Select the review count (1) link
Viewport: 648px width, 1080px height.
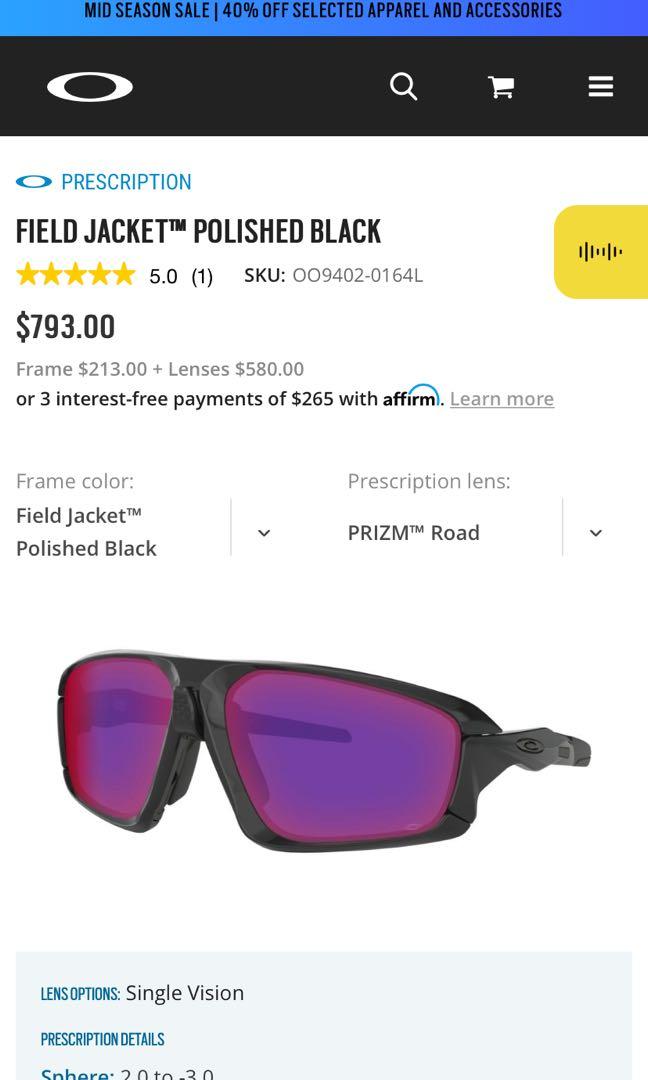(x=201, y=276)
